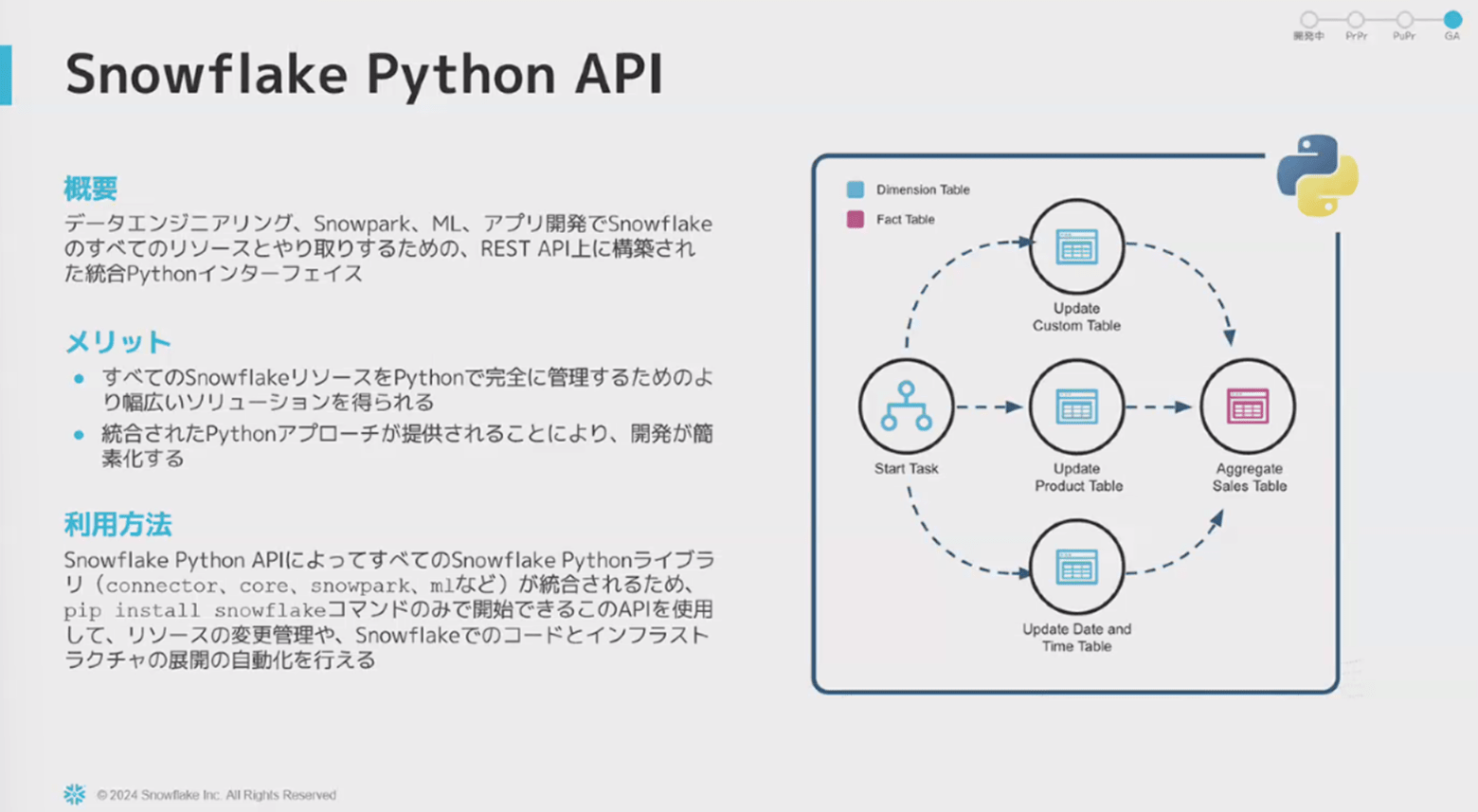Click the メリット section heading
The height and width of the screenshot is (812, 1478).
(x=117, y=341)
